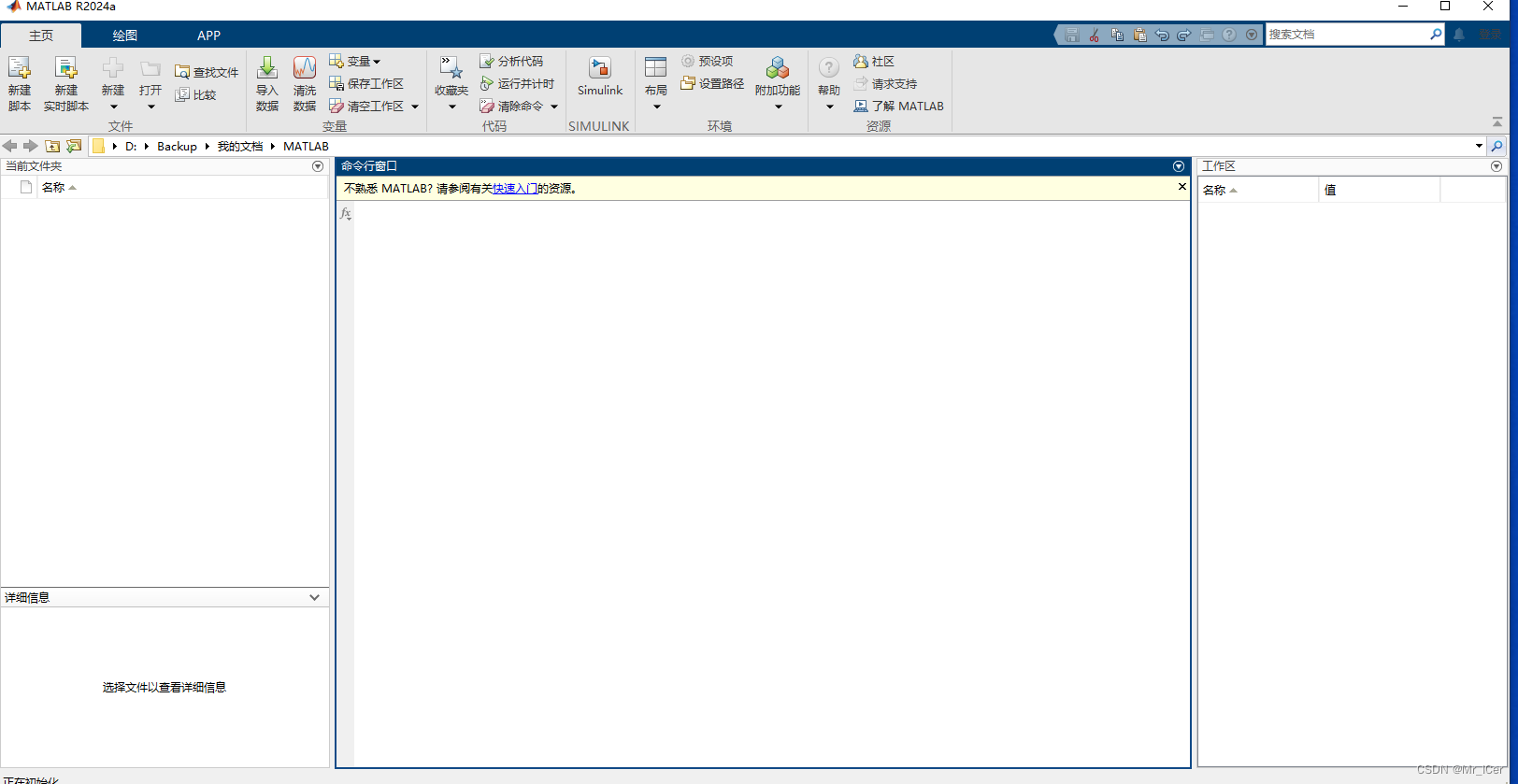Click the save icon in quick access toolbar
The image size is (1518, 784).
click(1072, 35)
